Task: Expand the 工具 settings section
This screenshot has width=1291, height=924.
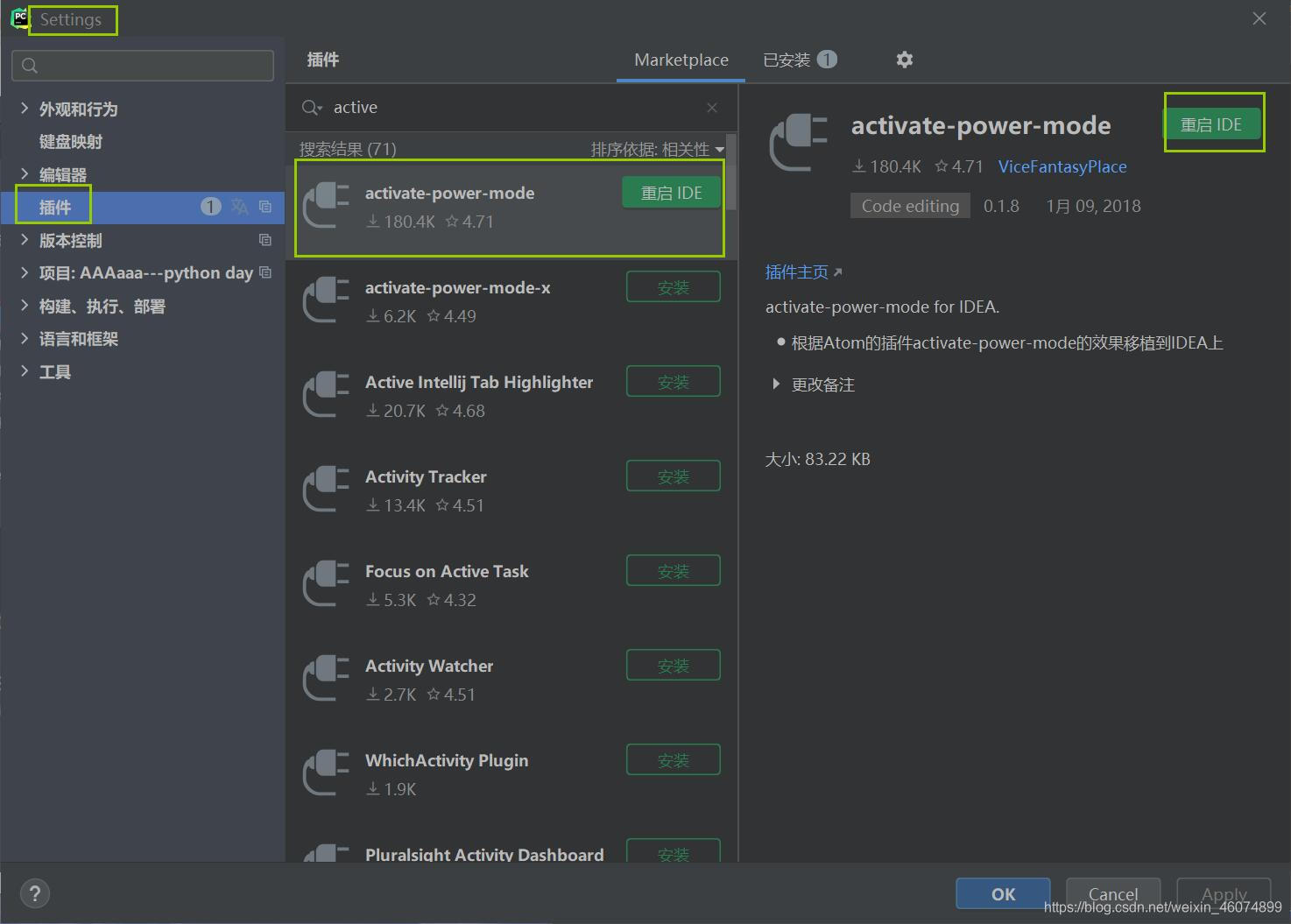Action: coord(25,371)
